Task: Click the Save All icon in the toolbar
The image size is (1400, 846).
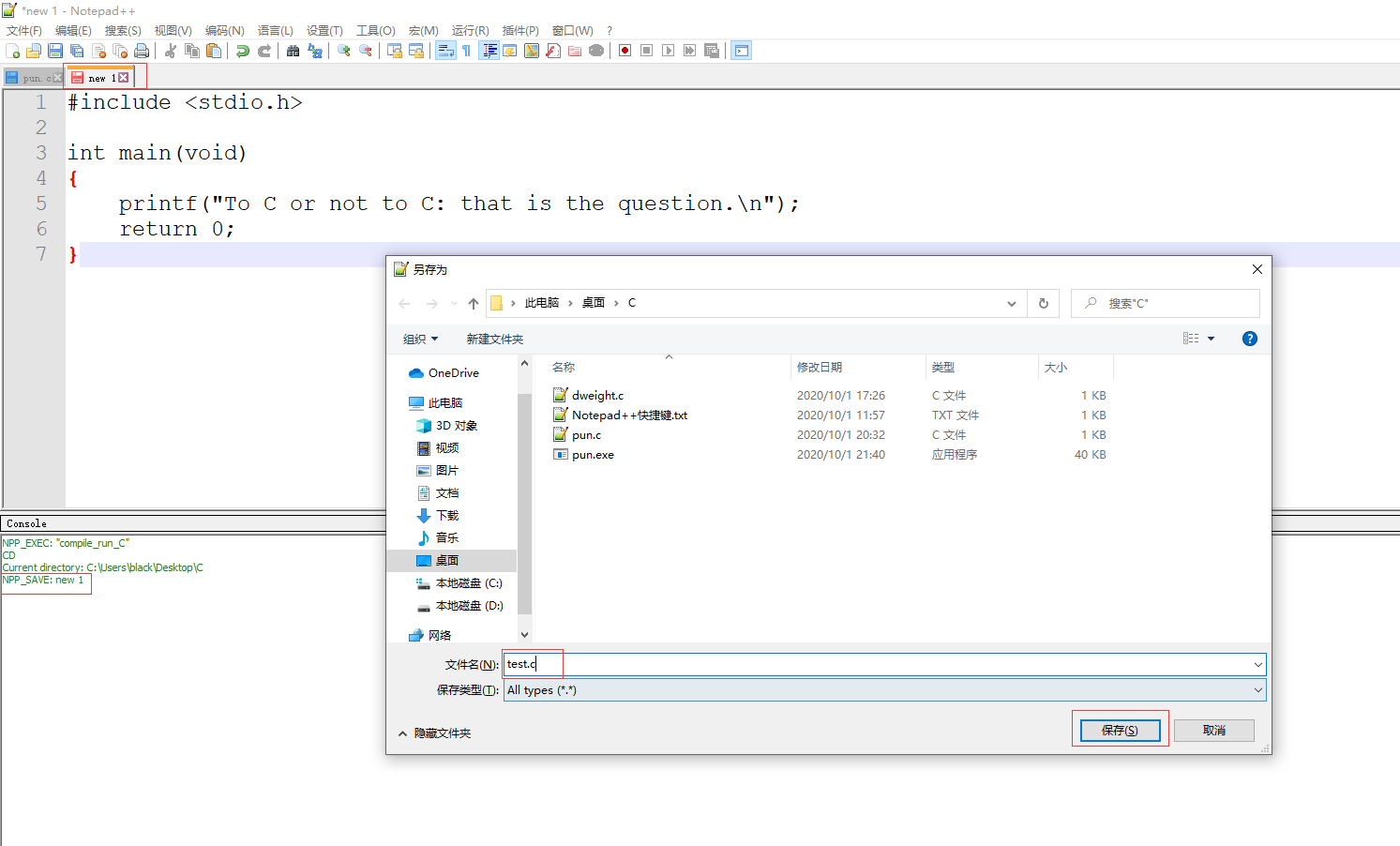Action: [77, 51]
